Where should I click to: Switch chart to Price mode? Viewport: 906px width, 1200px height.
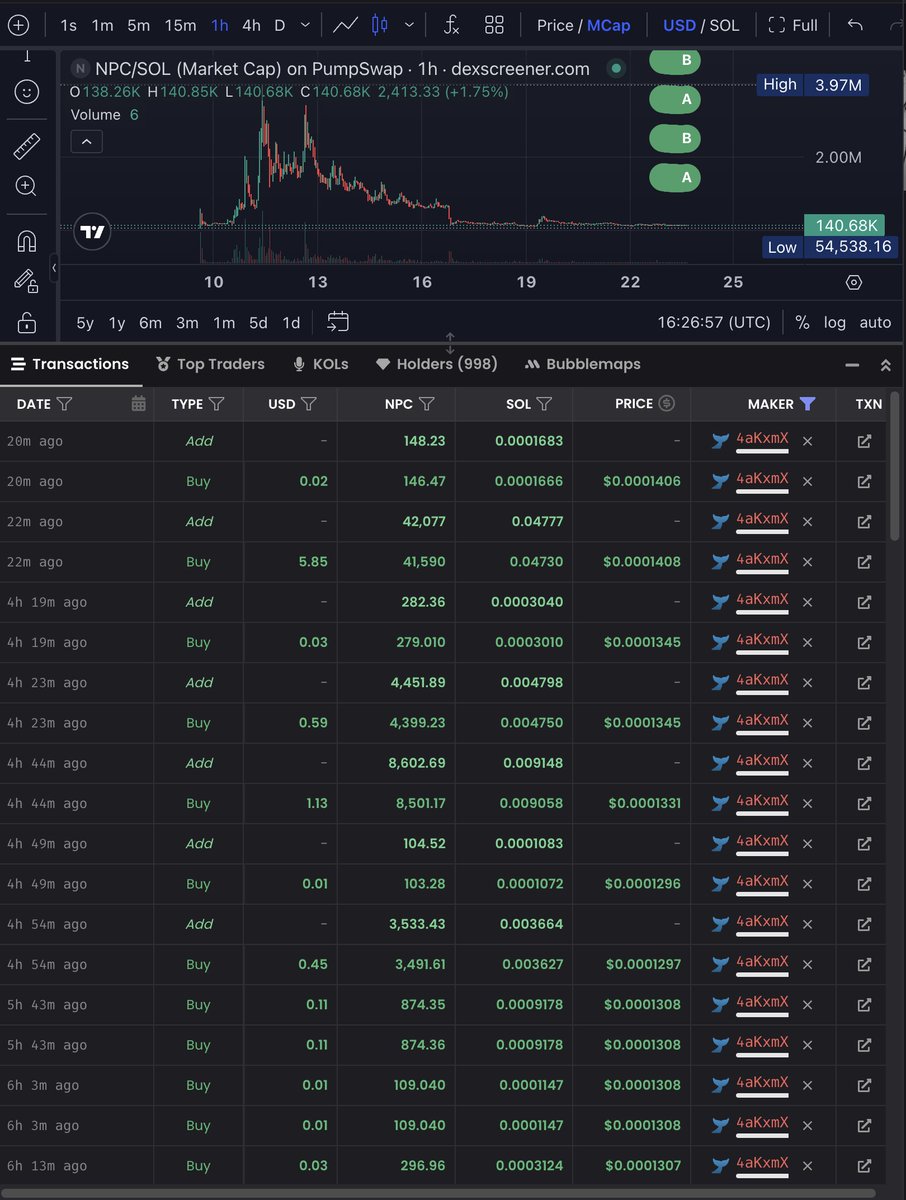tap(555, 25)
